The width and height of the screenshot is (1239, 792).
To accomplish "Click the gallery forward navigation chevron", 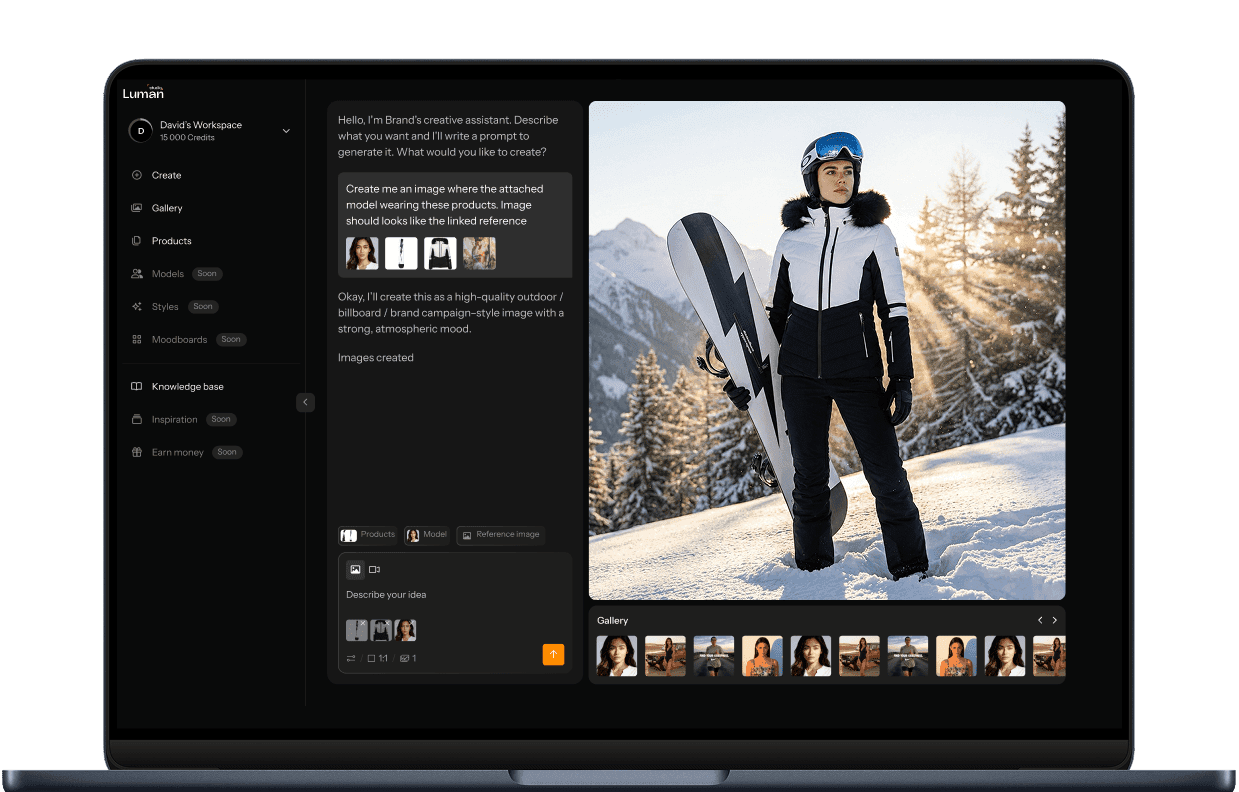I will 1054,620.
